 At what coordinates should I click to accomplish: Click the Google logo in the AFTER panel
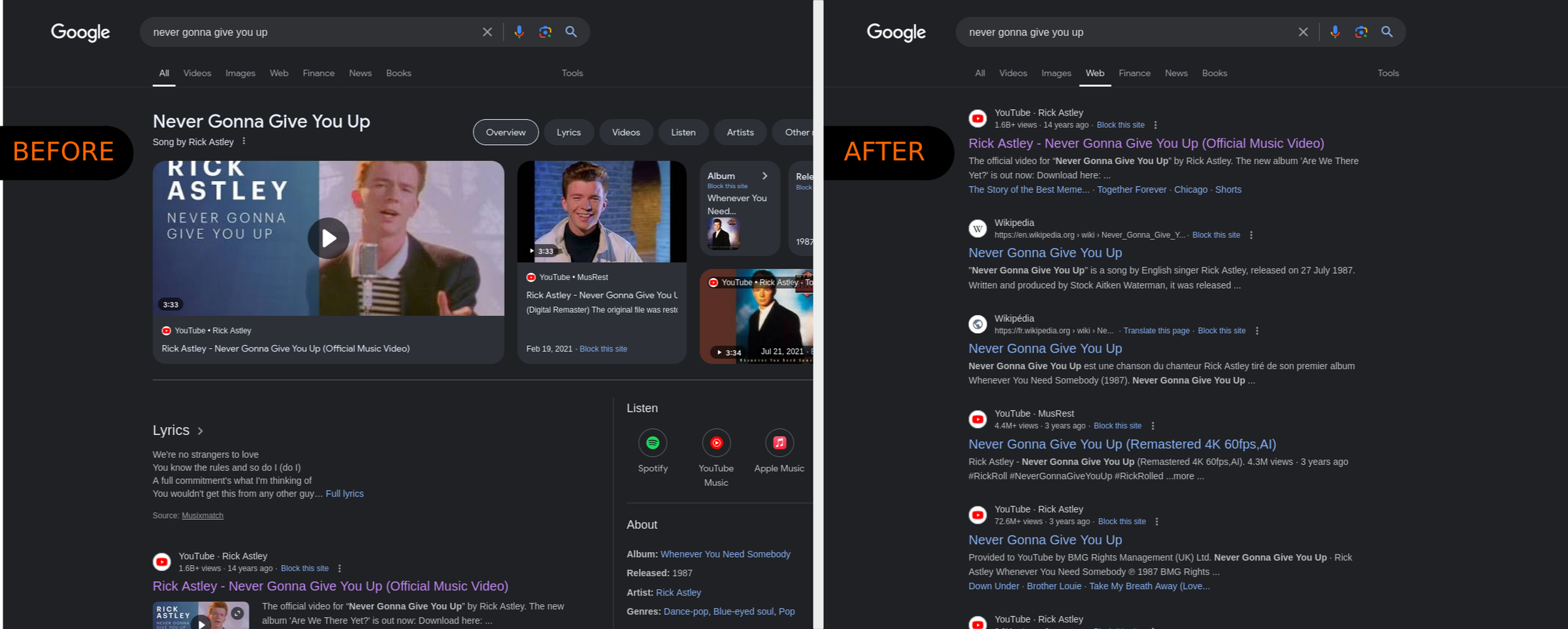896,32
